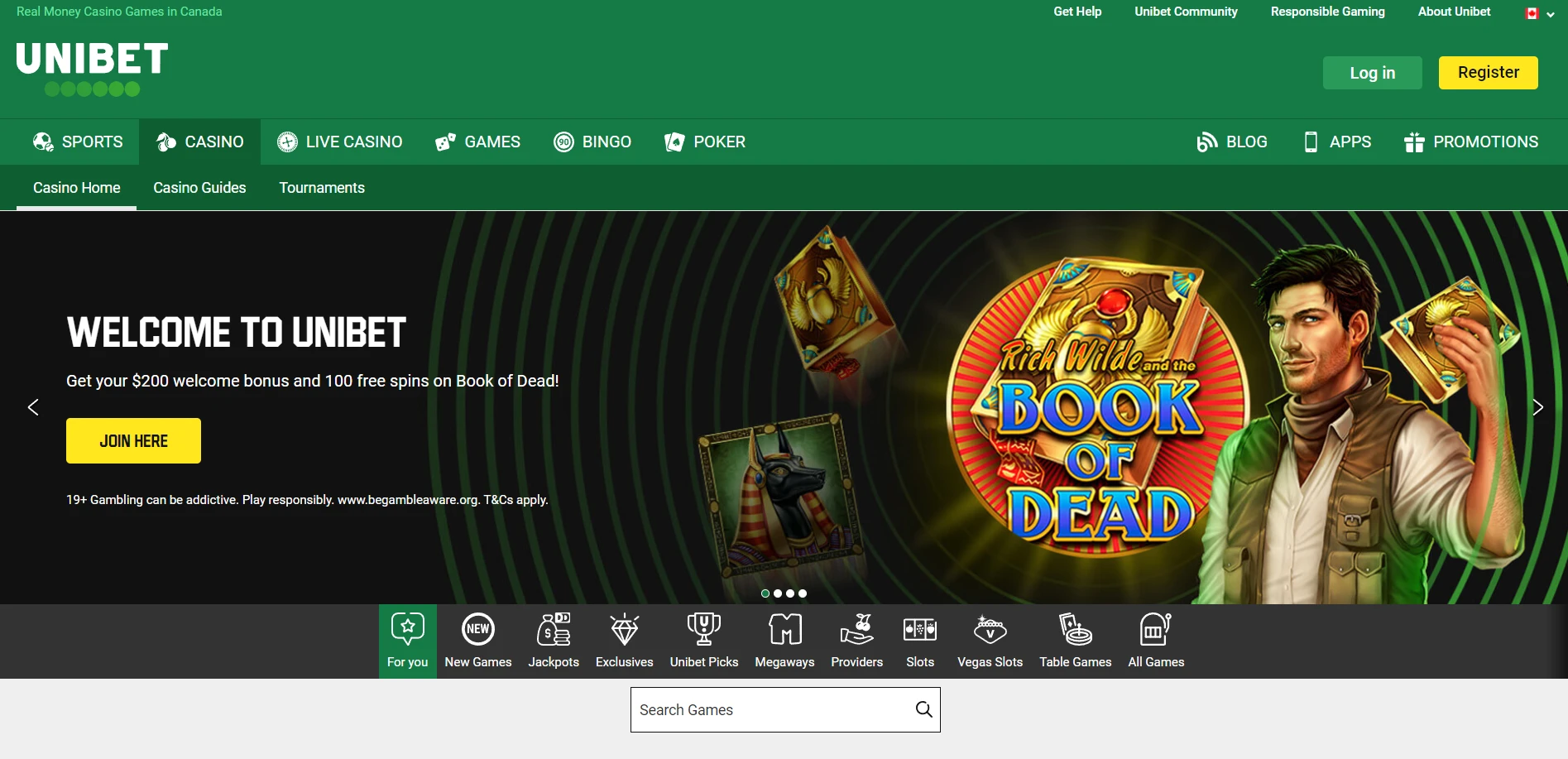Open the GAMES menu item

click(x=477, y=142)
